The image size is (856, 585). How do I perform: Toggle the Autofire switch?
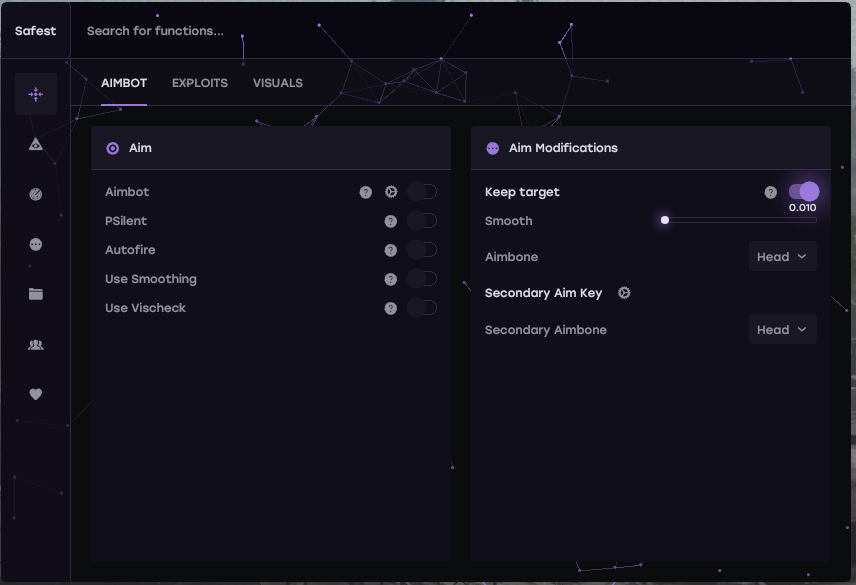coord(422,250)
